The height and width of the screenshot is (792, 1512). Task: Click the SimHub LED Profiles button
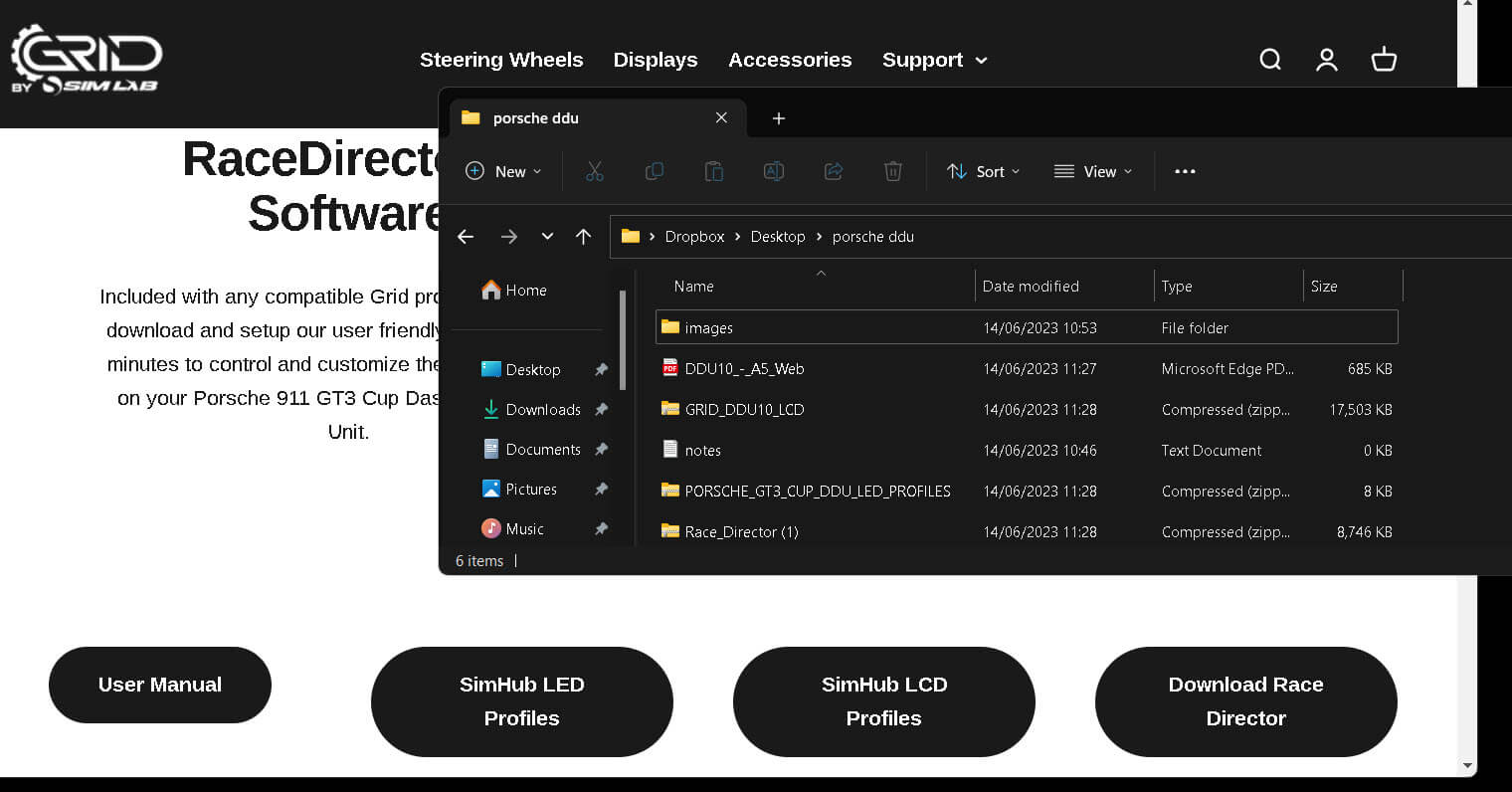coord(521,701)
